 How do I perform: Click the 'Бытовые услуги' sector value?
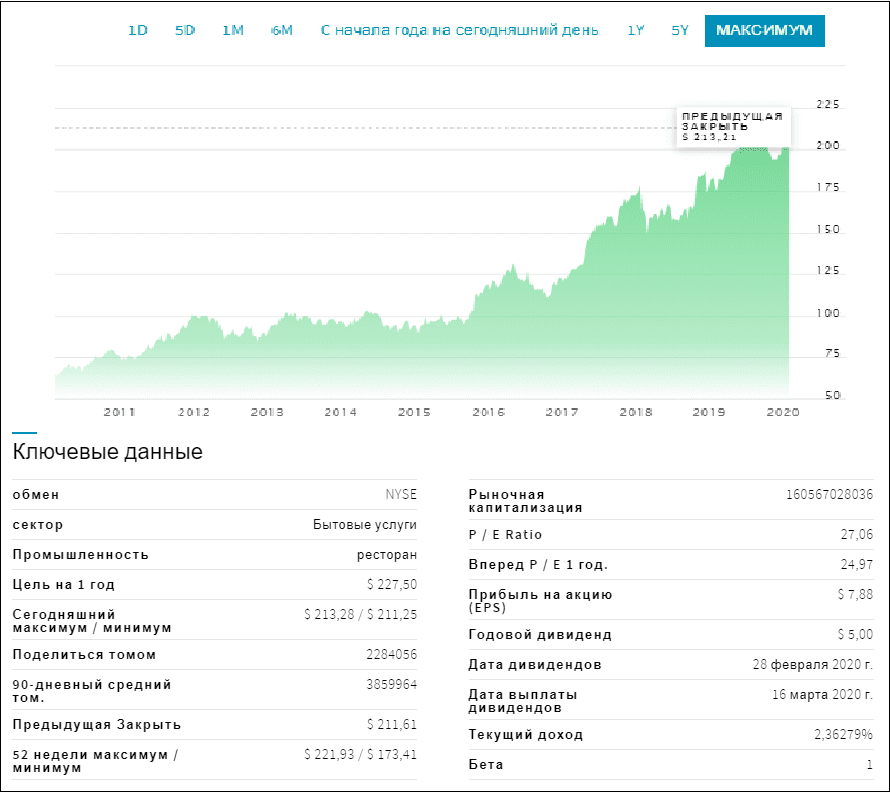pyautogui.click(x=365, y=525)
